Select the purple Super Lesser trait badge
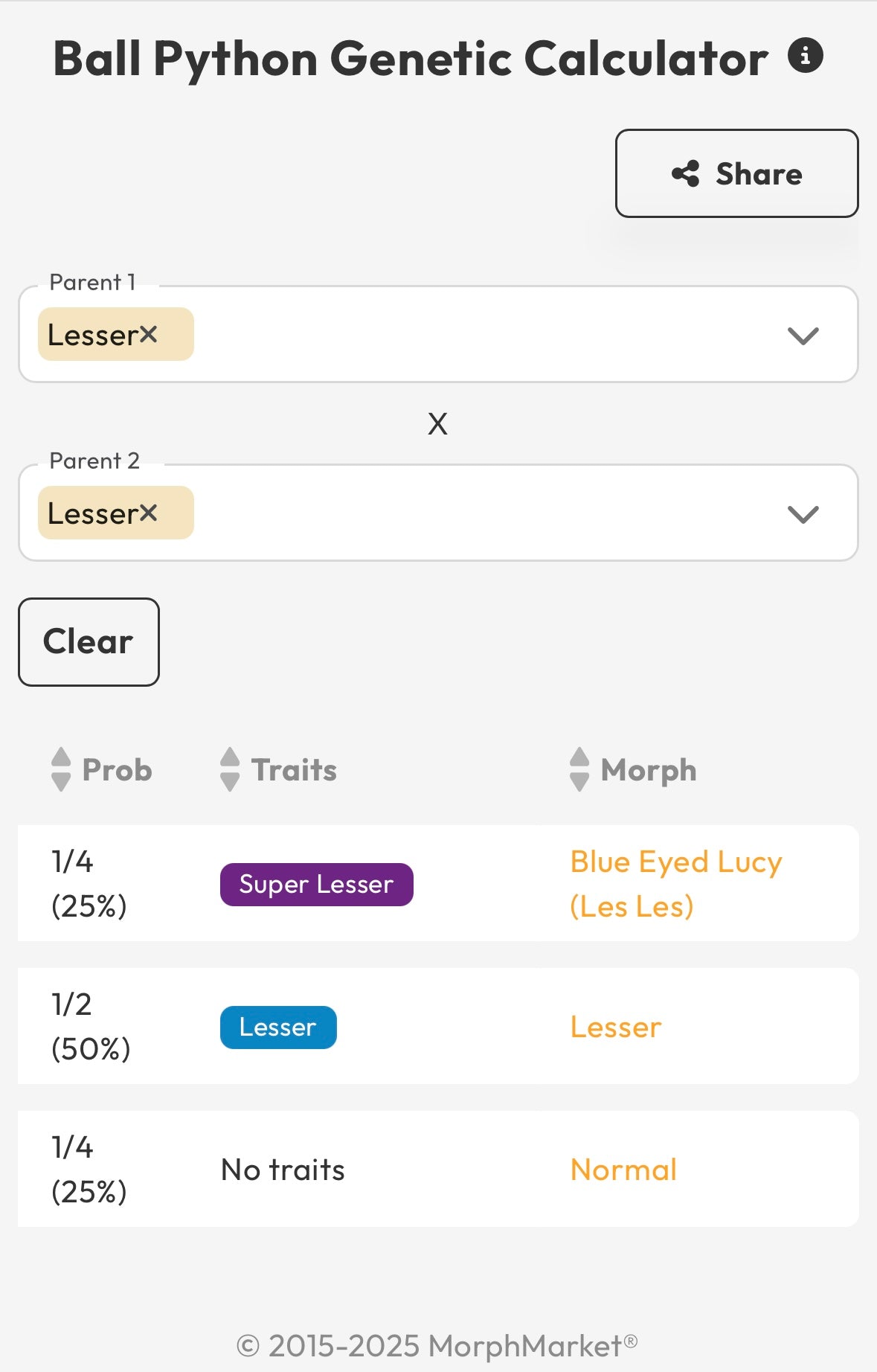The width and height of the screenshot is (877, 1372). pos(317,885)
